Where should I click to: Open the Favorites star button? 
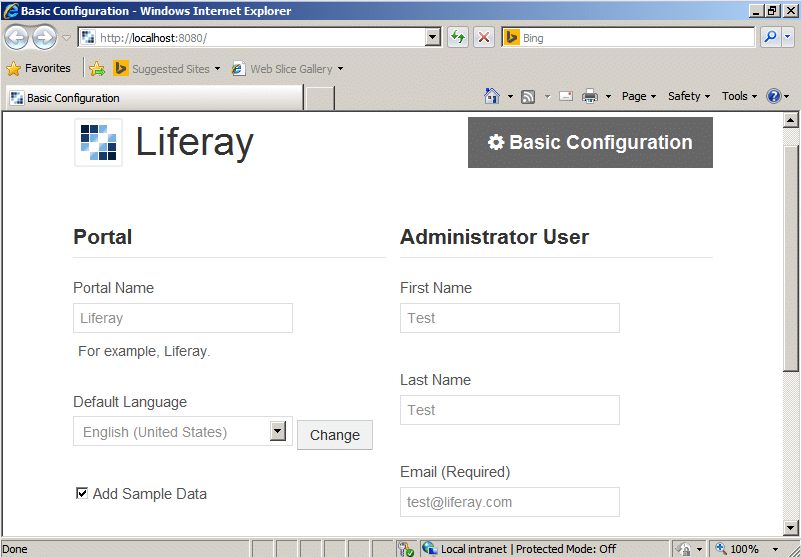pos(38,68)
